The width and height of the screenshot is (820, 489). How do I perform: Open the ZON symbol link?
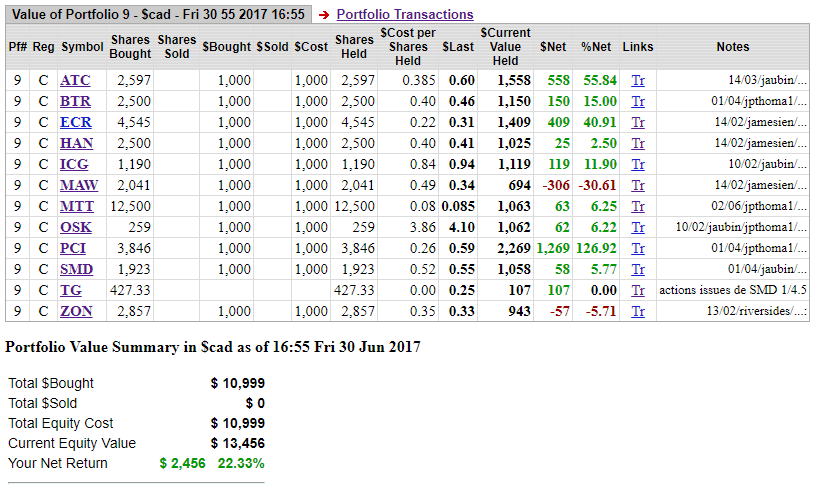coord(76,311)
